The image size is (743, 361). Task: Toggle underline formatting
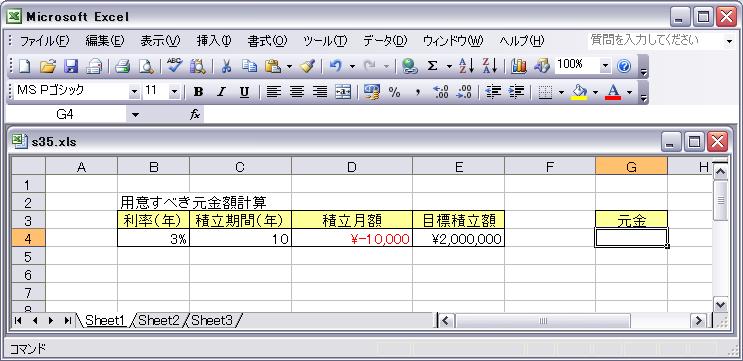pyautogui.click(x=244, y=92)
